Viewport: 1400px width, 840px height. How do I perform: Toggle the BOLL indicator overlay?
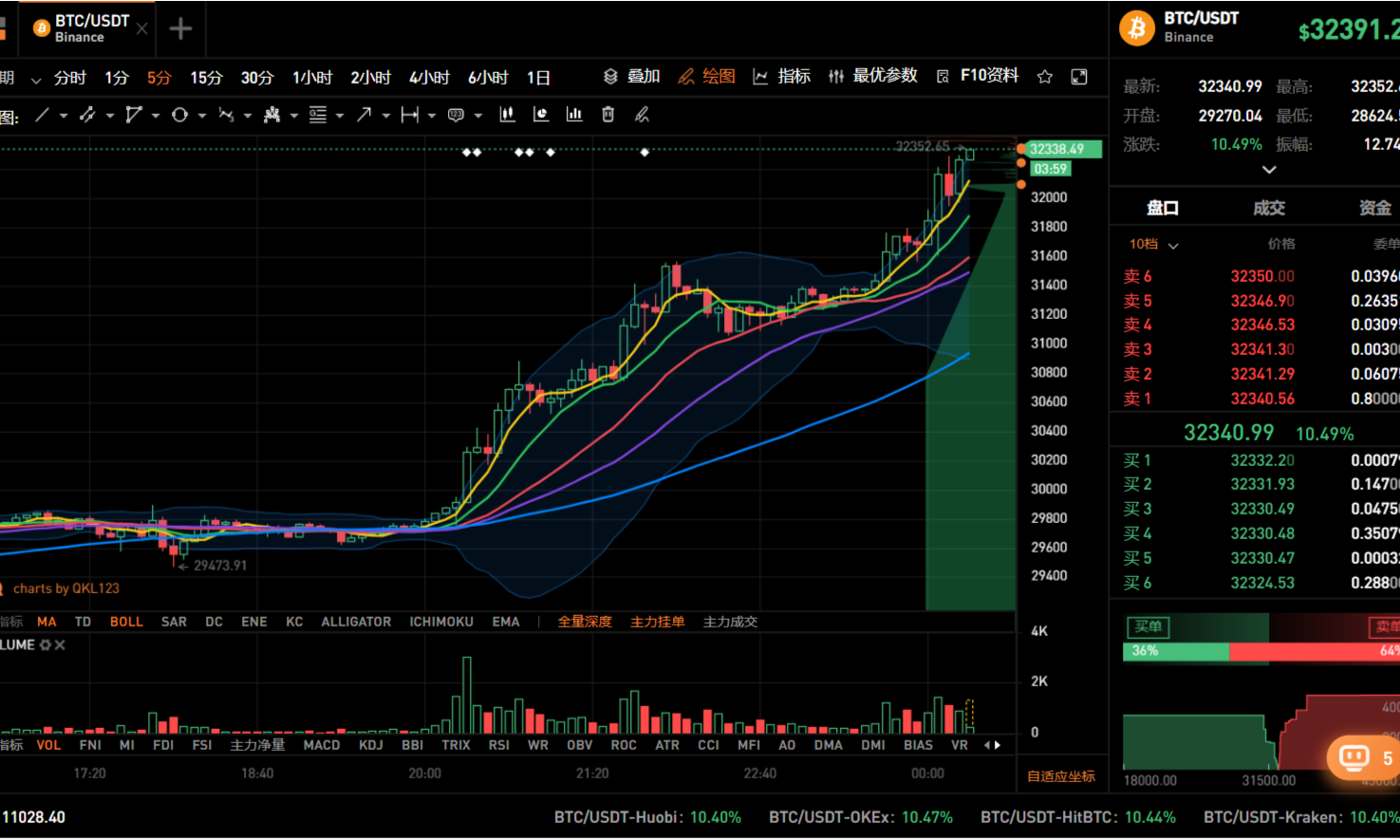coord(126,622)
